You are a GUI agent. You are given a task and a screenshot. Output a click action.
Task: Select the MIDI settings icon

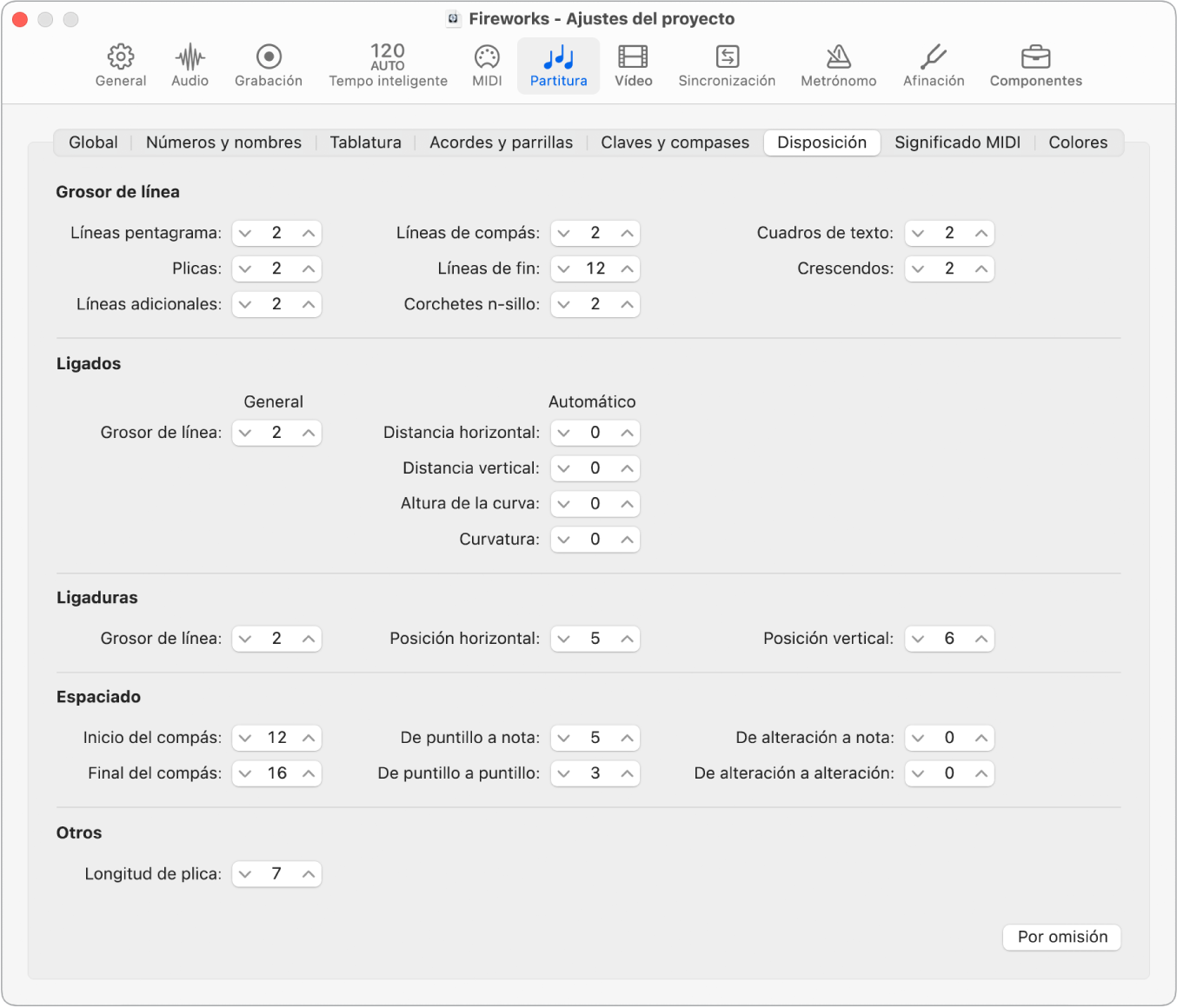click(x=487, y=66)
